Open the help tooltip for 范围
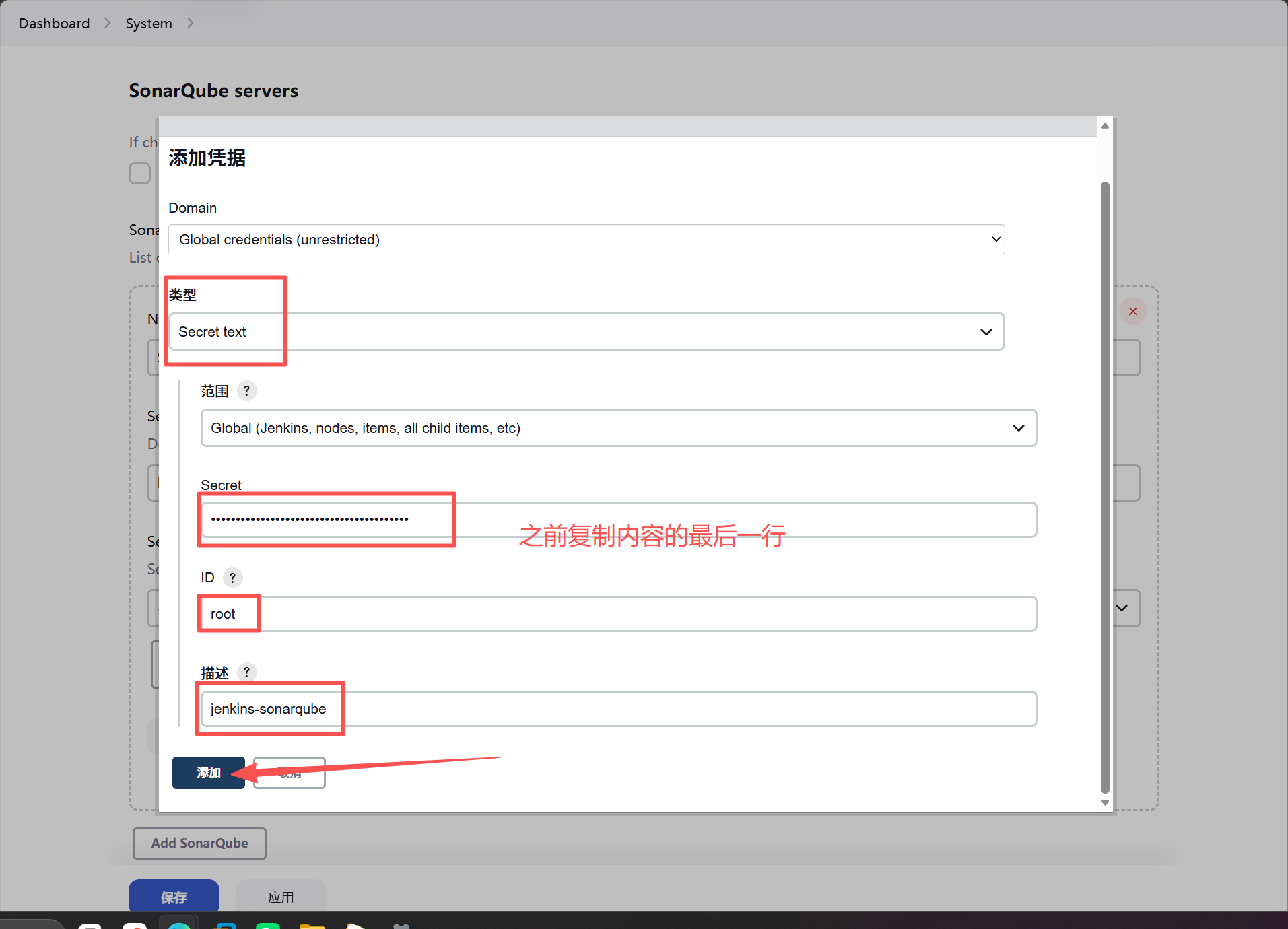This screenshot has height=929, width=1288. [x=247, y=391]
